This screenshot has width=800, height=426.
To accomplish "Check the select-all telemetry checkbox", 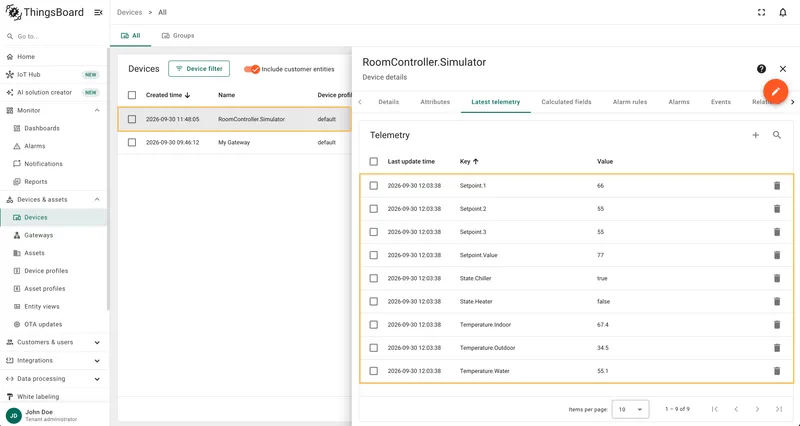I will coord(373,162).
